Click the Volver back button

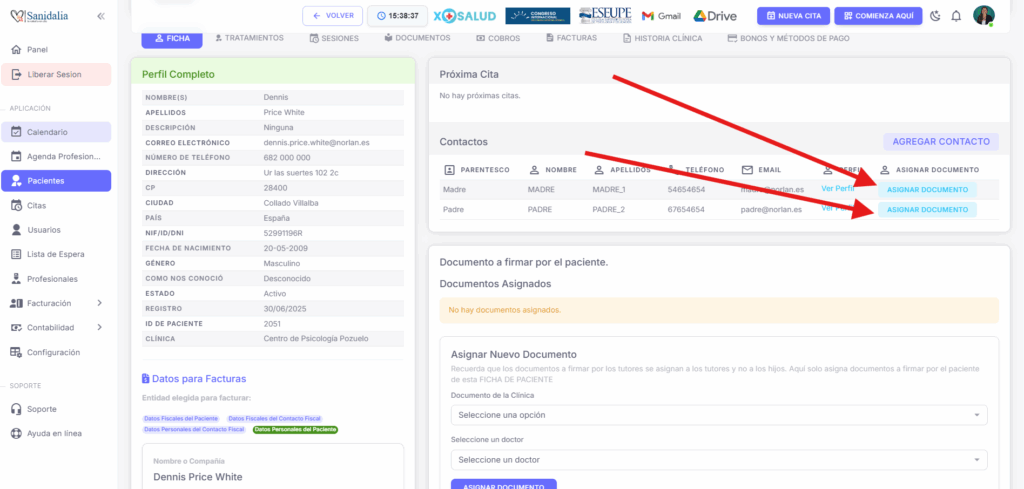pos(332,16)
